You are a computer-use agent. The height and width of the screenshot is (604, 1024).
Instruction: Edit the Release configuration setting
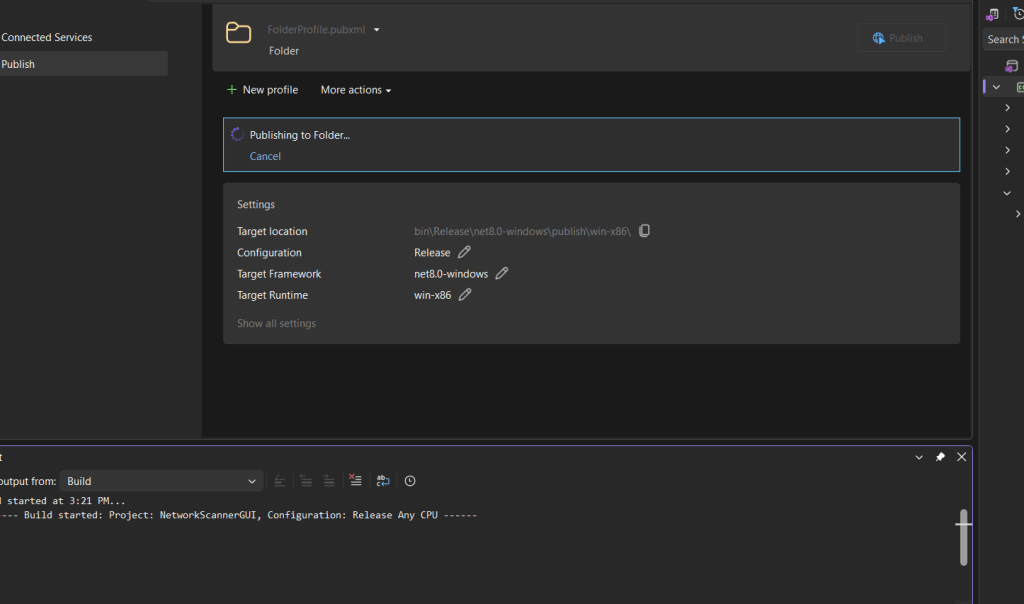point(464,253)
